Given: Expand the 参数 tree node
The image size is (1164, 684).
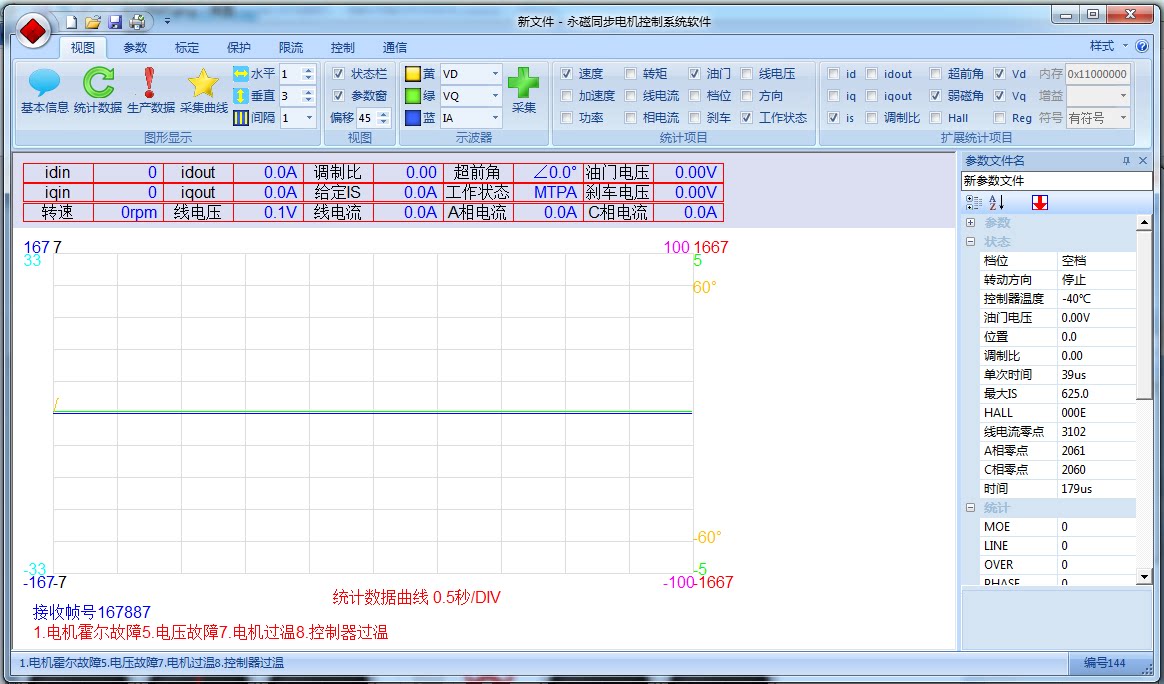Looking at the screenshot, I should coord(970,223).
